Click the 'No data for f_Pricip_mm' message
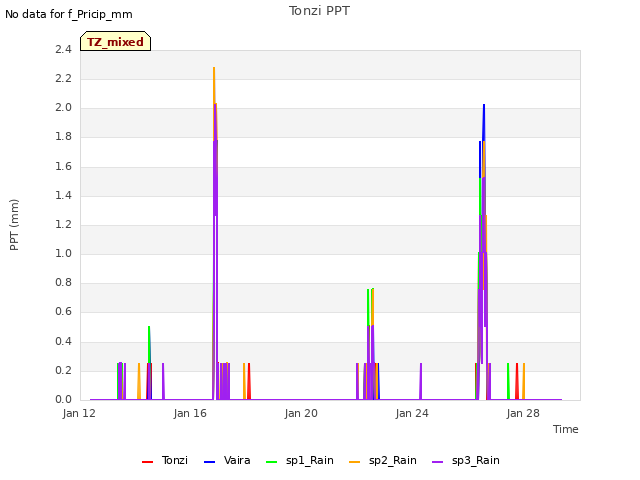The height and width of the screenshot is (480, 640). click(x=69, y=14)
